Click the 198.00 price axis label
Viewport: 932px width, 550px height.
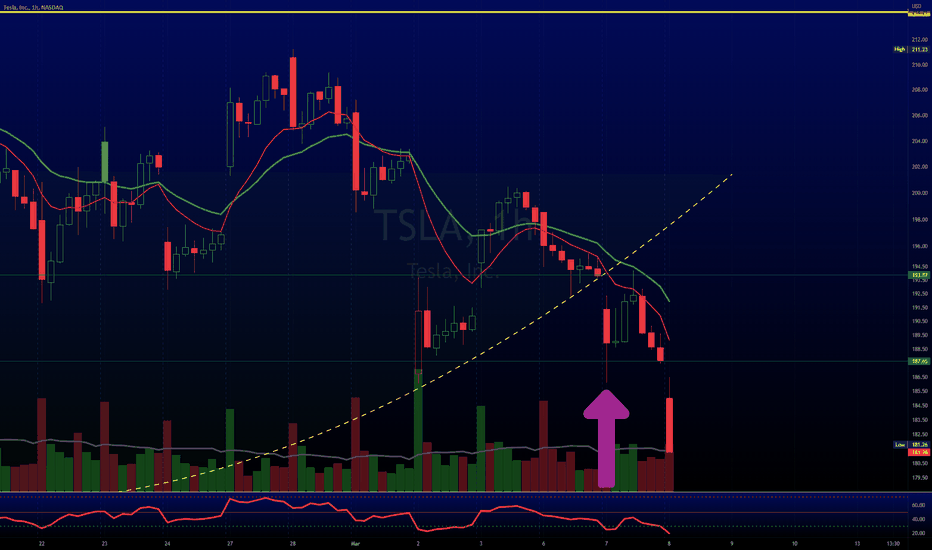pos(920,220)
